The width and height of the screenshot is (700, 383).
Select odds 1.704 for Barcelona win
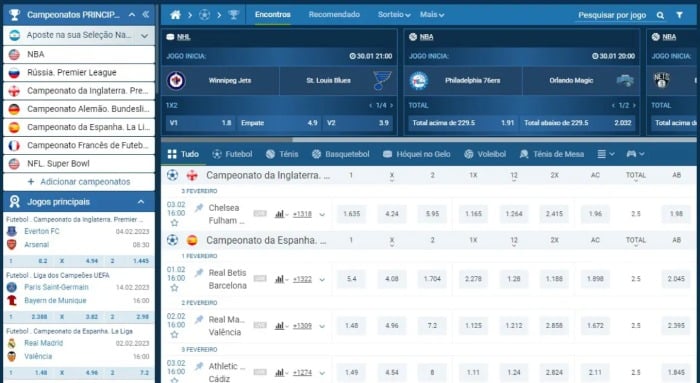(x=432, y=279)
